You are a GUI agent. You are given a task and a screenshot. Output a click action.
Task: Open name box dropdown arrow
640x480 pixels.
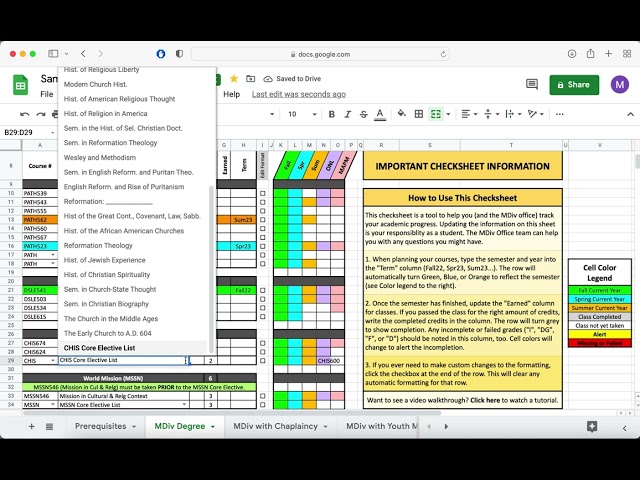(52, 133)
